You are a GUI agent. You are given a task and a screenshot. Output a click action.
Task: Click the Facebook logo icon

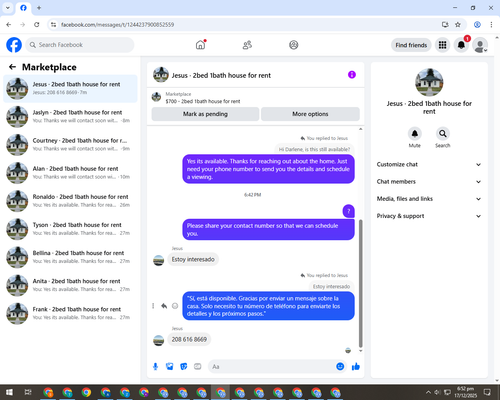(x=14, y=45)
